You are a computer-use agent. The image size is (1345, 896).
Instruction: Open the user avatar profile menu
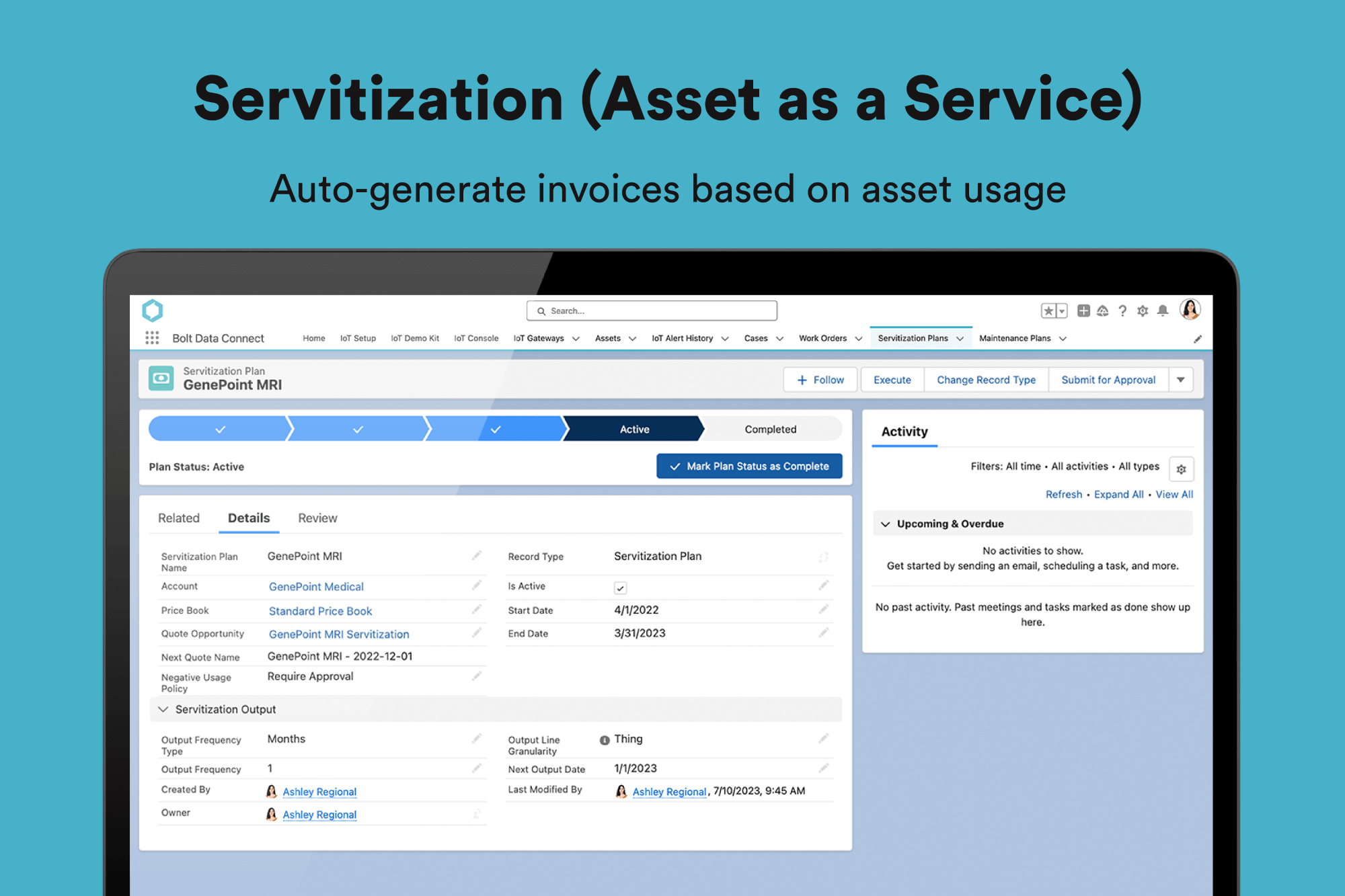[1190, 309]
